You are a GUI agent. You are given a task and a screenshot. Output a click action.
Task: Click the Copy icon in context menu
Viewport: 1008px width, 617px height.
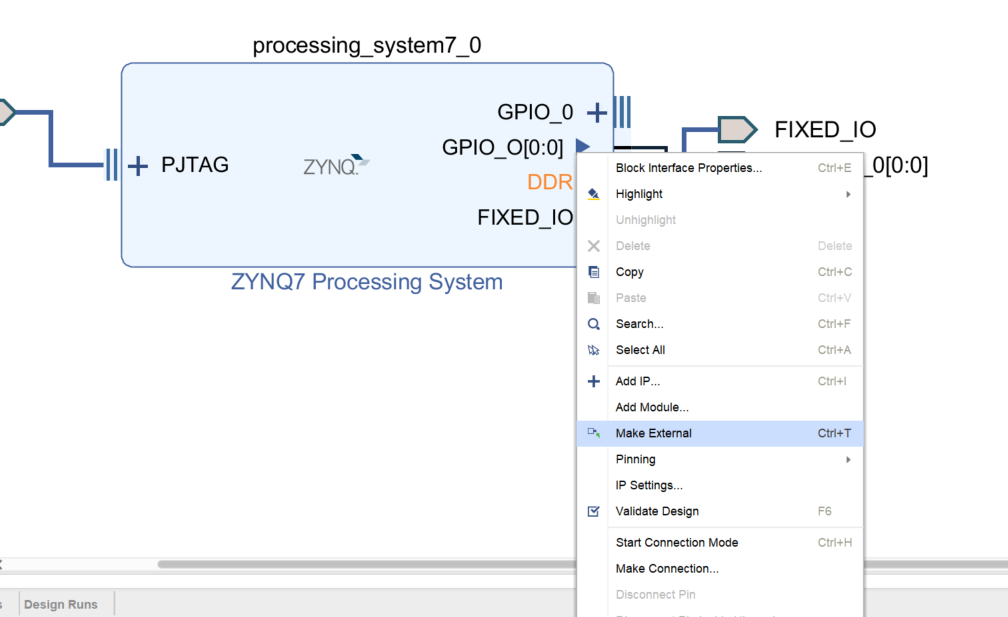point(594,272)
